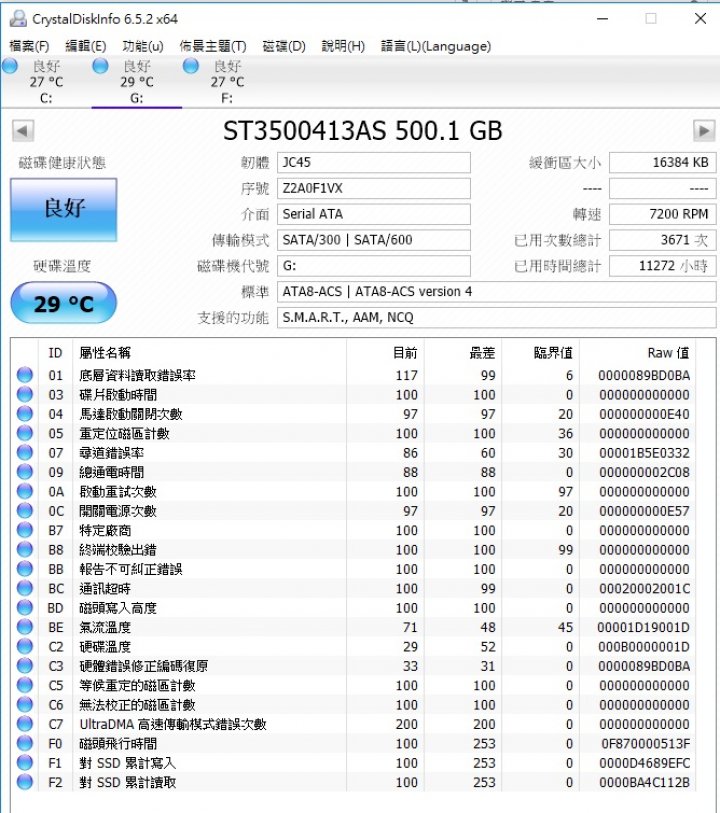Image resolution: width=720 pixels, height=813 pixels.
Task: Click the 屬性名稱 column header
Action: pyautogui.click(x=209, y=353)
